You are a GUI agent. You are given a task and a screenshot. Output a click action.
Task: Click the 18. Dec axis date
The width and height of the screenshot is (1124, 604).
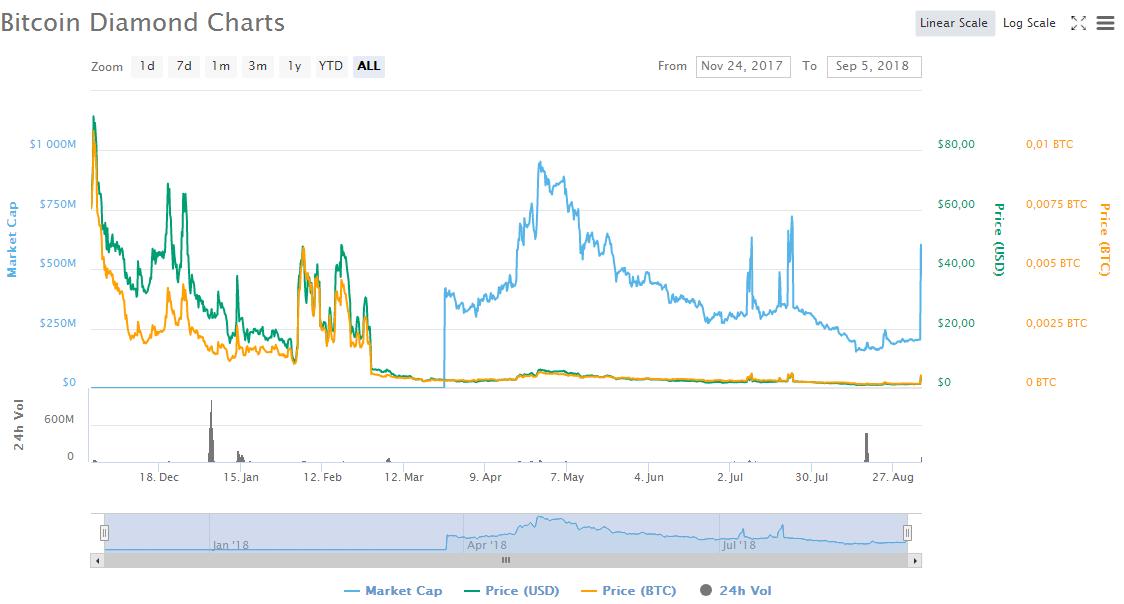[159, 477]
